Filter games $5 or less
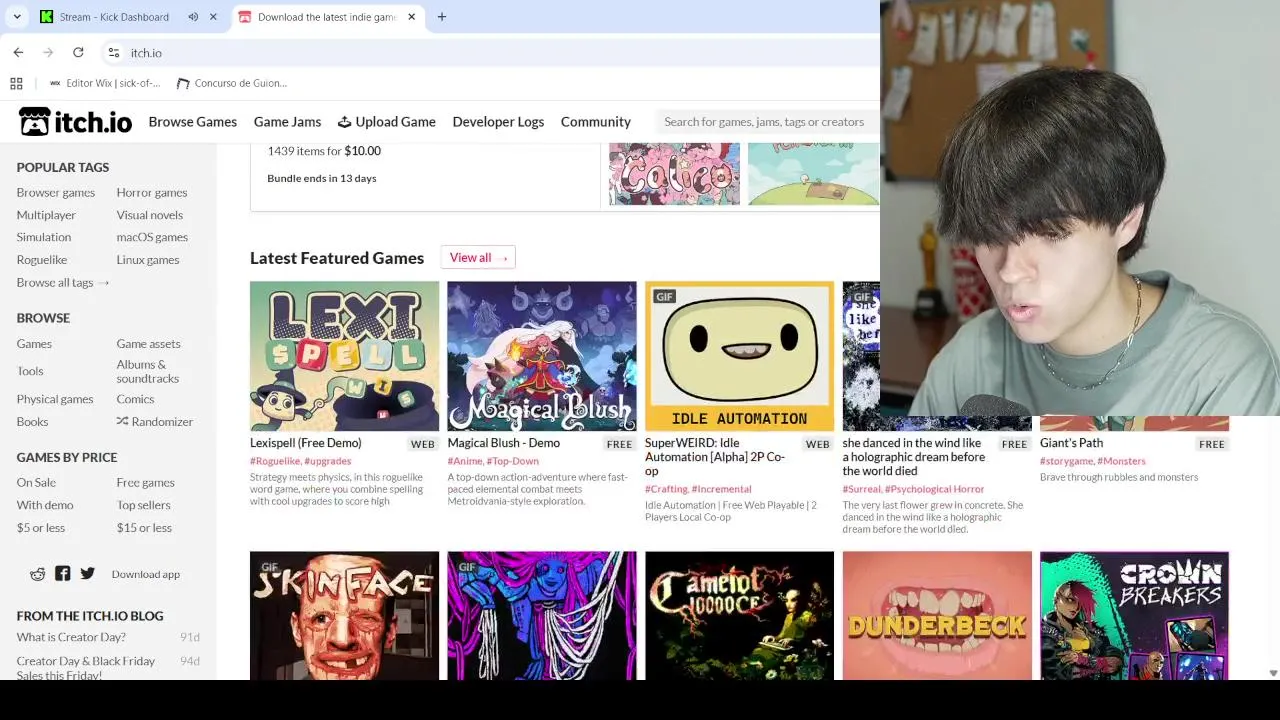Screen dimensions: 1280x720 (41, 528)
